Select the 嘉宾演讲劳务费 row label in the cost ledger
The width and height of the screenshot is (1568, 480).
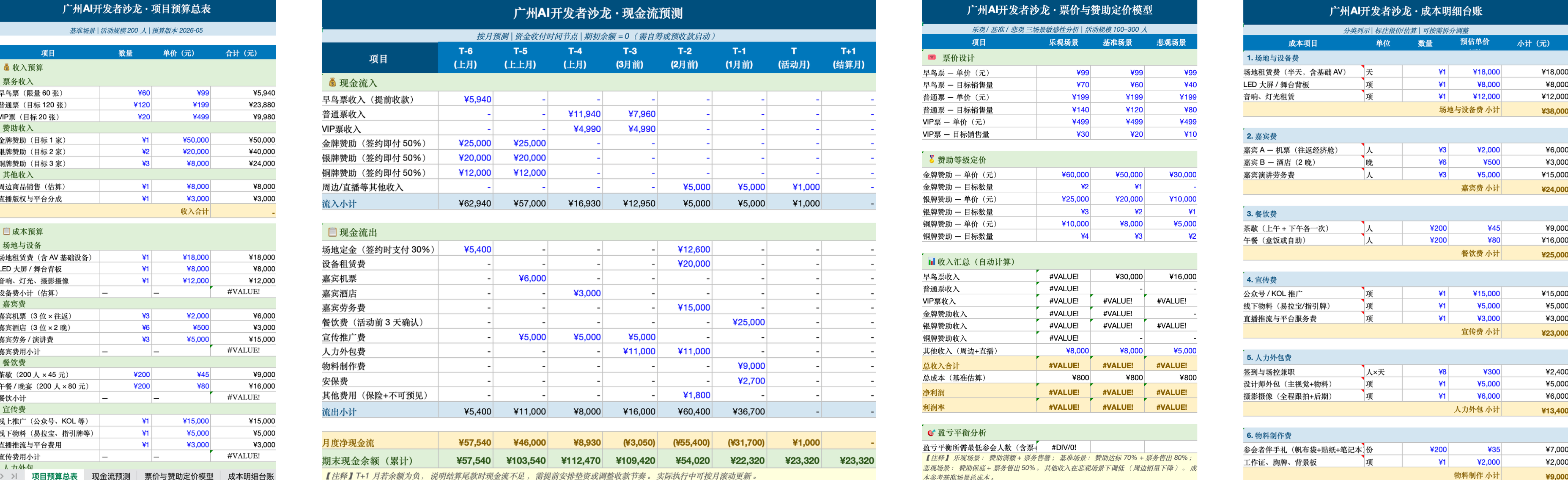[x=1269, y=175]
